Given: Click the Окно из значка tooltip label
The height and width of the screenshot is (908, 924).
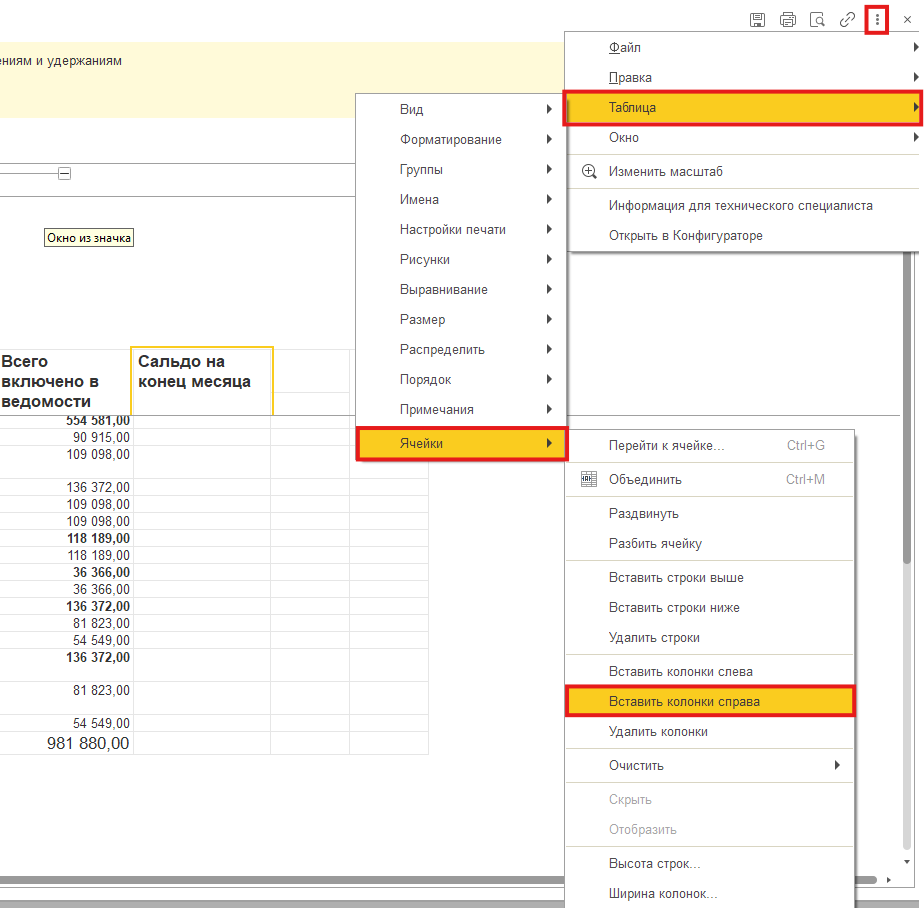Looking at the screenshot, I should [89, 238].
